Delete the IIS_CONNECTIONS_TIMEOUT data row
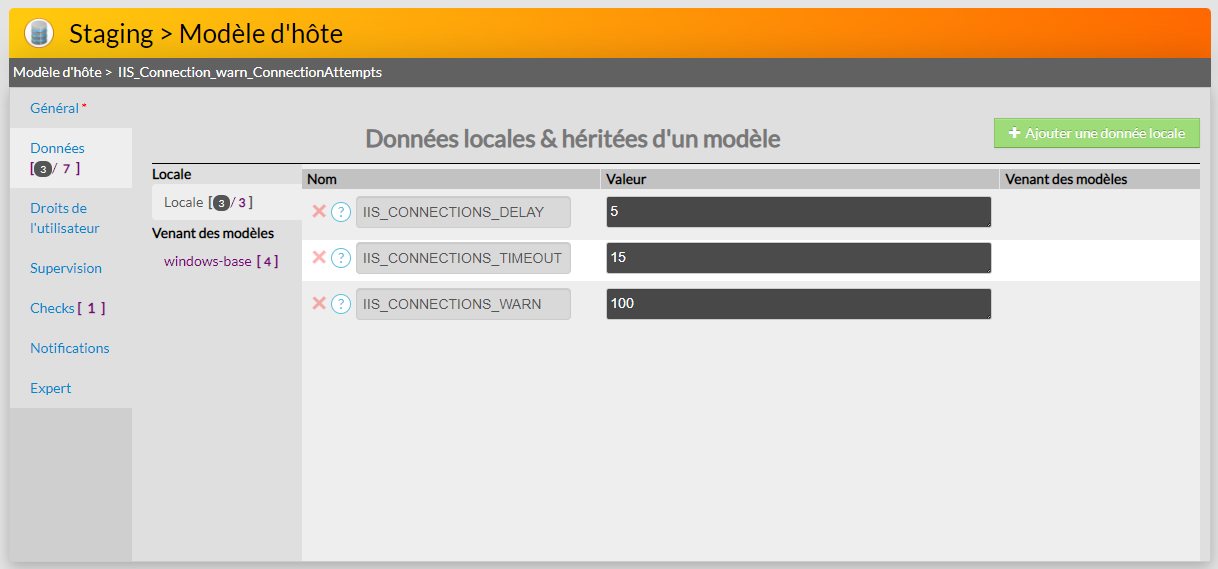The width and height of the screenshot is (1218, 569). (319, 257)
